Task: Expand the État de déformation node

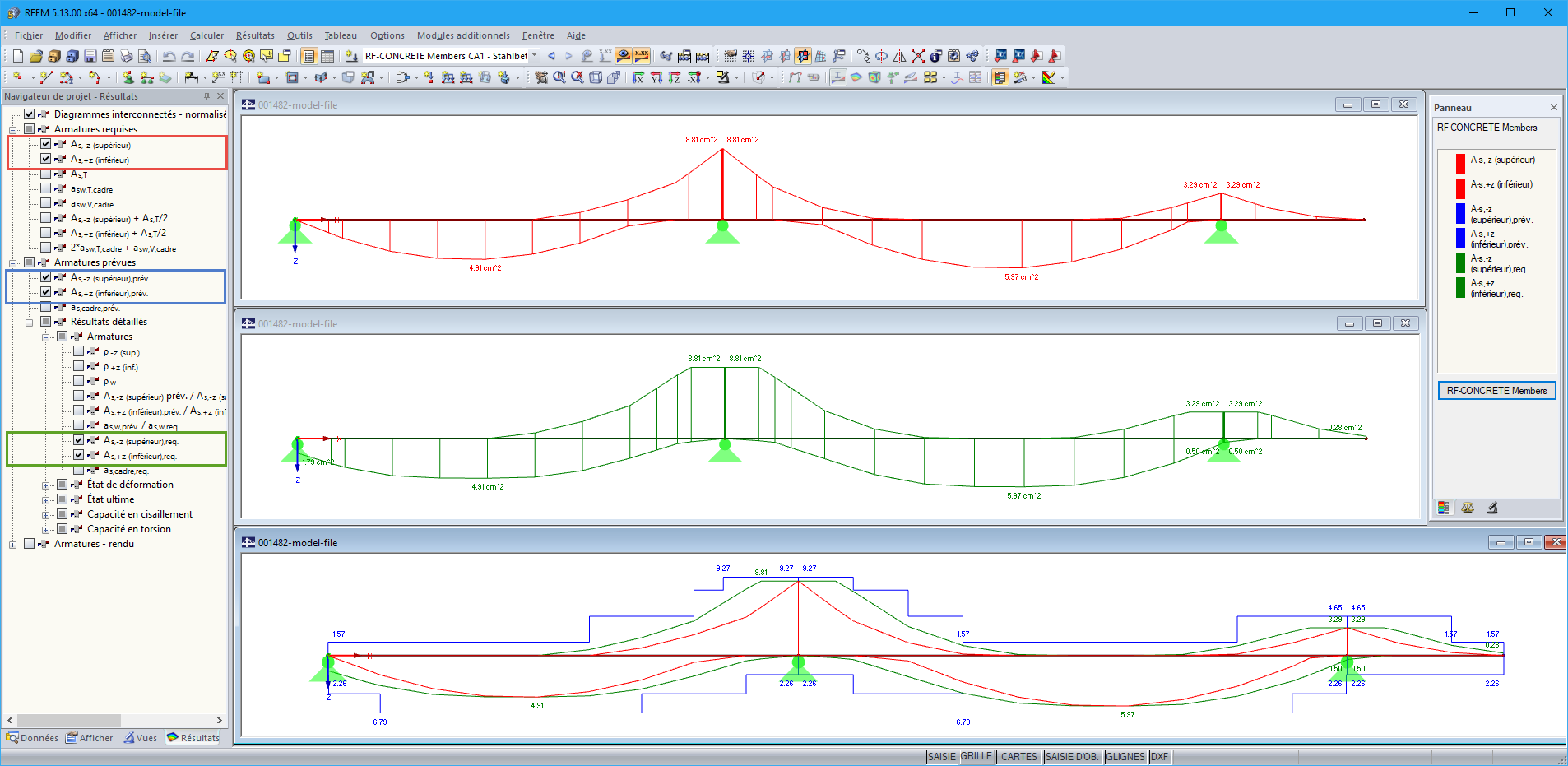Action: click(46, 485)
